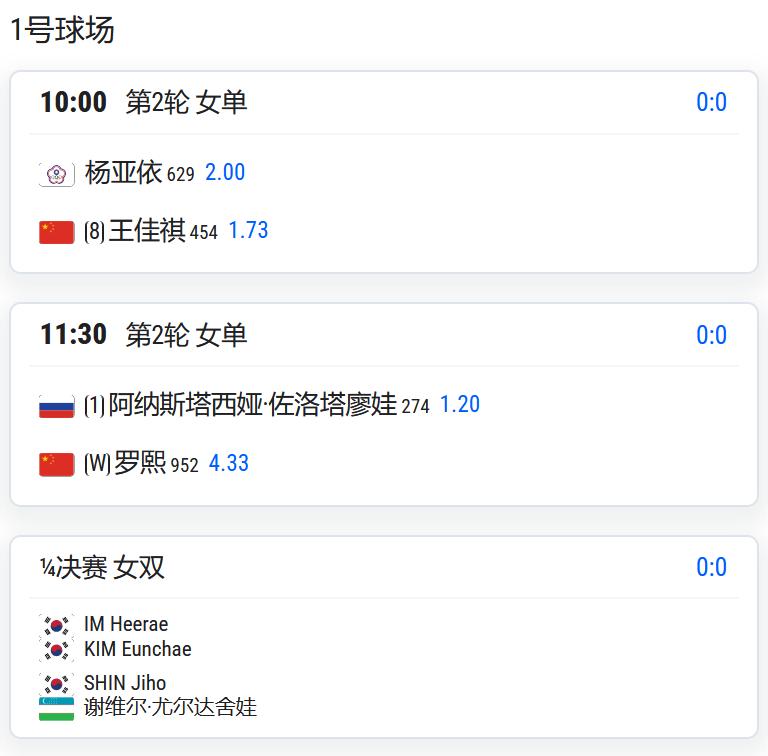Viewport: 768px width, 756px height.
Task: Click Korean flag beside KIM Eunchae
Action: pyautogui.click(x=57, y=650)
